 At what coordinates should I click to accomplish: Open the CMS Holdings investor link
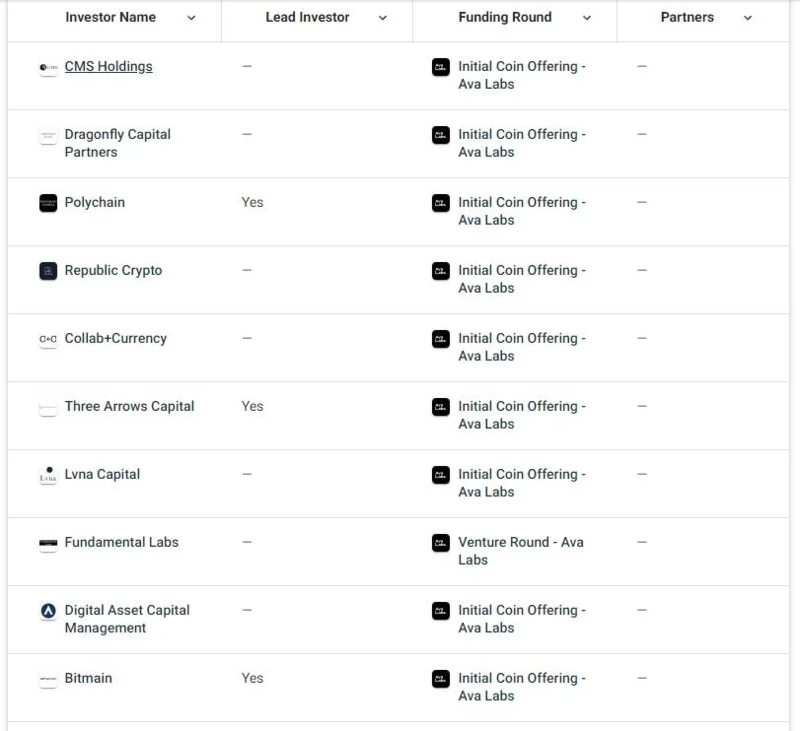(109, 67)
